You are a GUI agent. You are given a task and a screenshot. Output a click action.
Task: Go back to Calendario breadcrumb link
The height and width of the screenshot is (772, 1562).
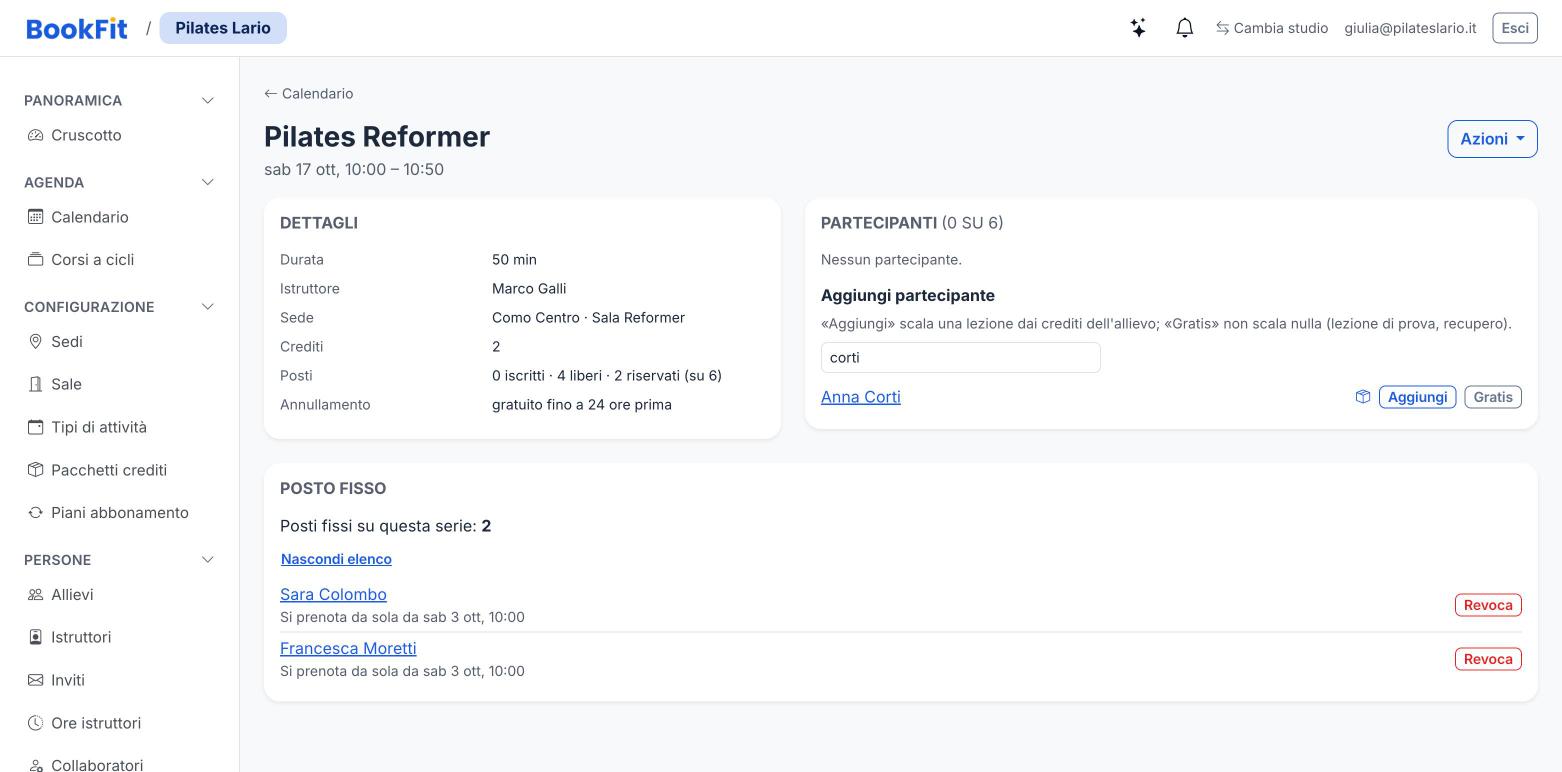coord(309,93)
